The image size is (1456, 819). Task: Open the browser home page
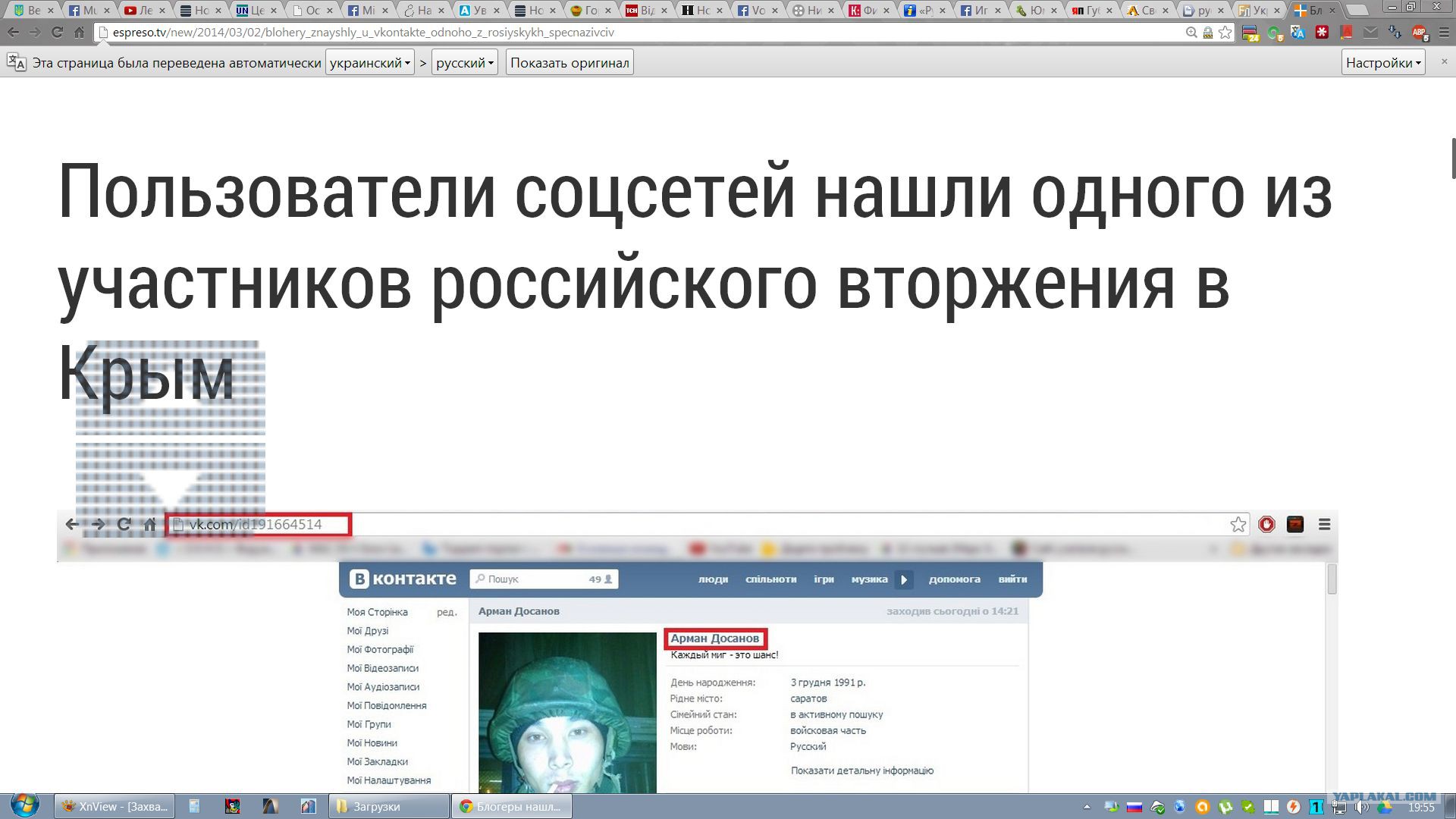pyautogui.click(x=79, y=33)
